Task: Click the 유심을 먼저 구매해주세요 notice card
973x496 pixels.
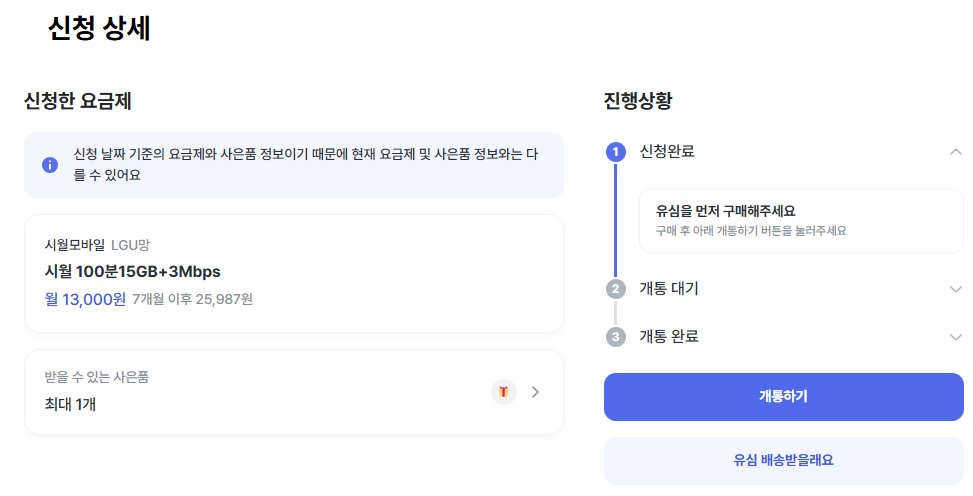Action: point(801,220)
